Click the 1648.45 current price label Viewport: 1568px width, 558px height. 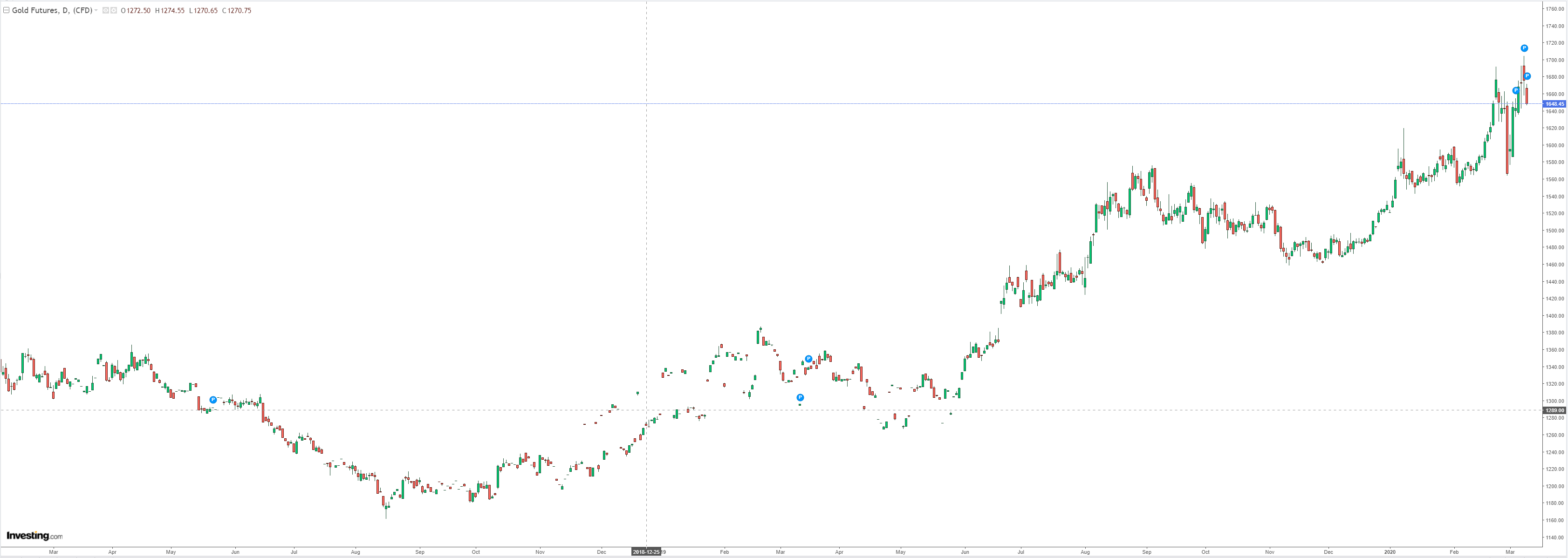(x=1554, y=104)
